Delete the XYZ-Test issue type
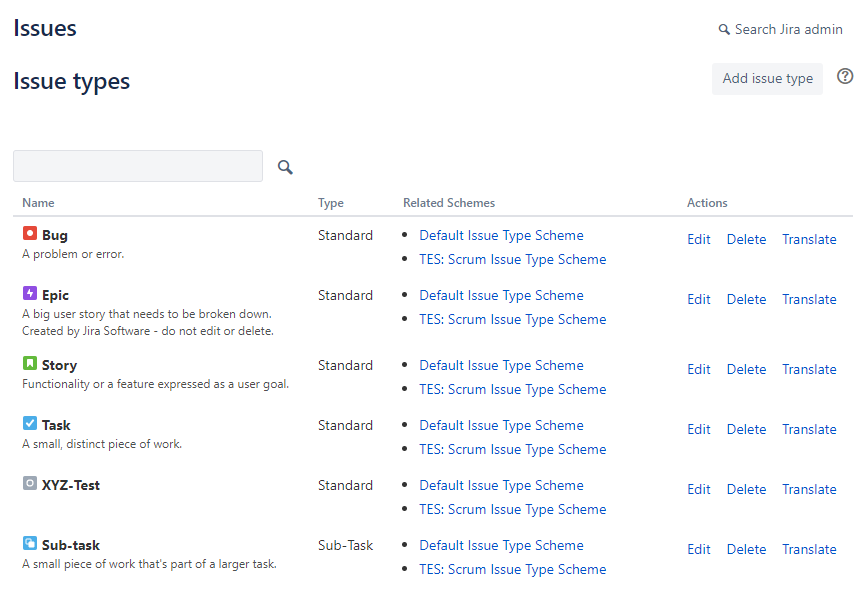Viewport: 858px width, 604px height. point(746,490)
